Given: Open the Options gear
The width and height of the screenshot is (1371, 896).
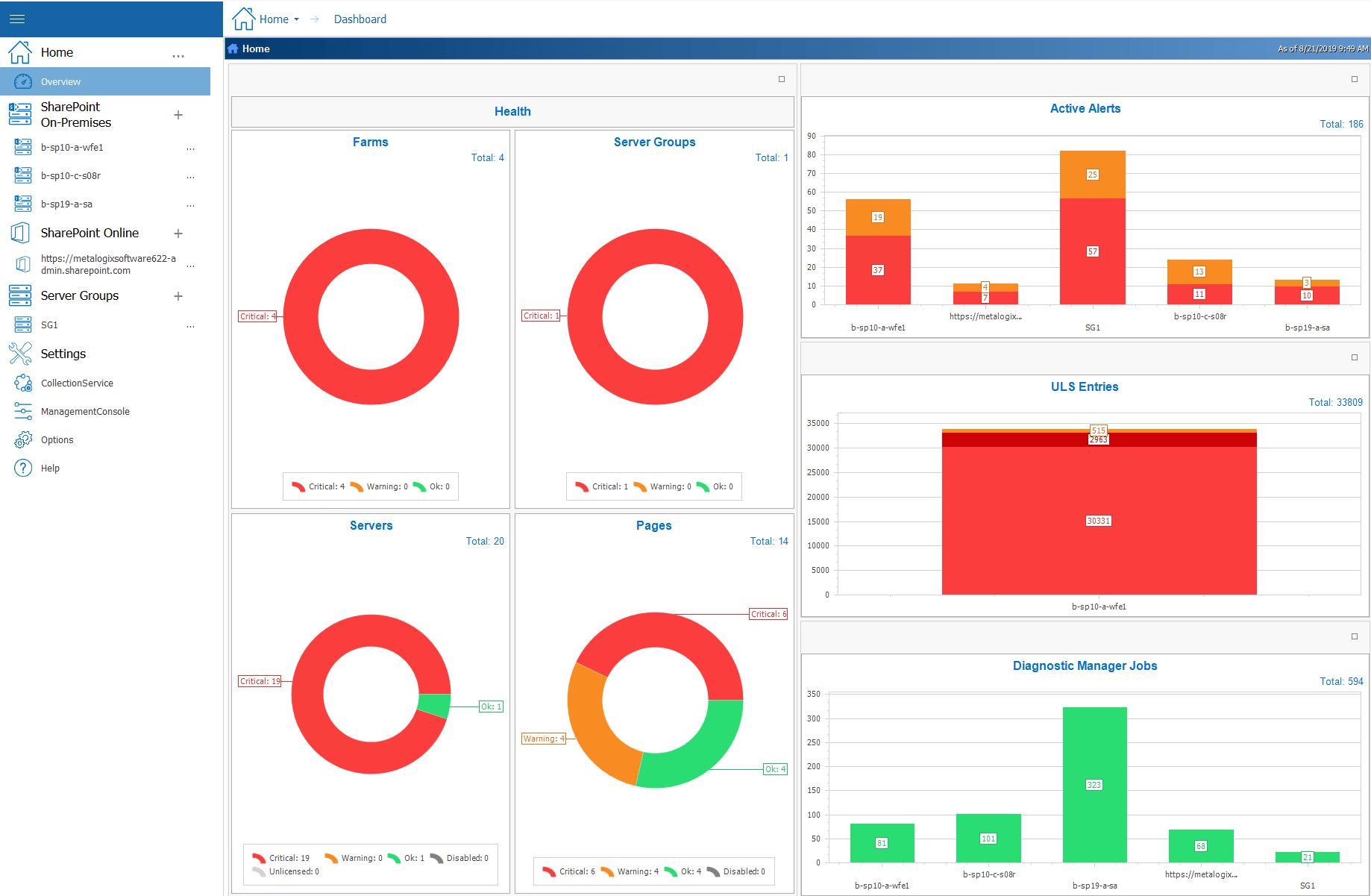Looking at the screenshot, I should click(57, 439).
